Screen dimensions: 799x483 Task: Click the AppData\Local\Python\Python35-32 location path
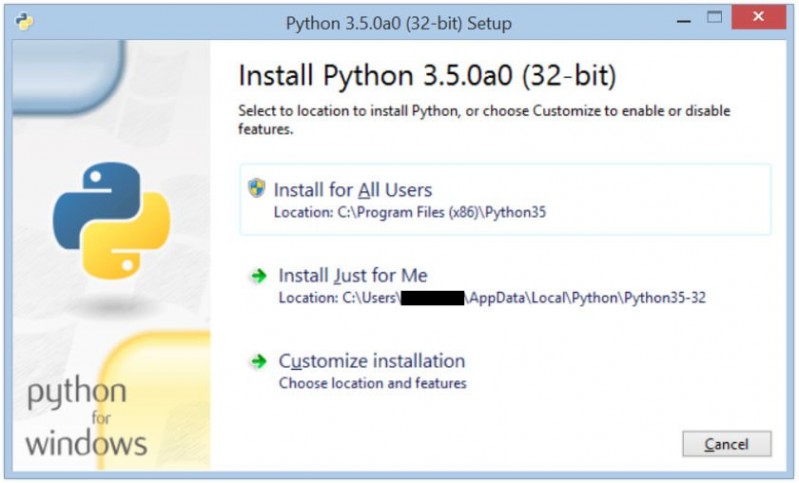(x=586, y=298)
